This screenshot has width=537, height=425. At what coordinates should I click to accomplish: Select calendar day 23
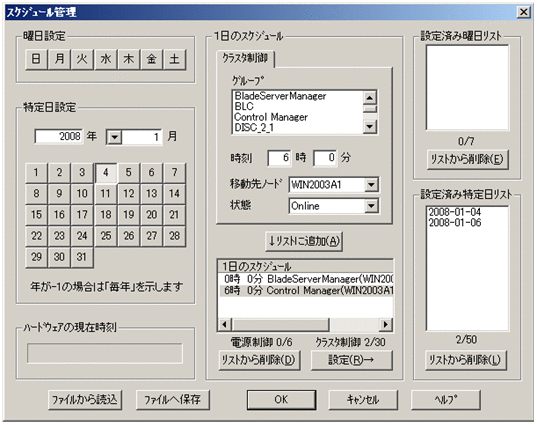pyautogui.click(x=59, y=236)
